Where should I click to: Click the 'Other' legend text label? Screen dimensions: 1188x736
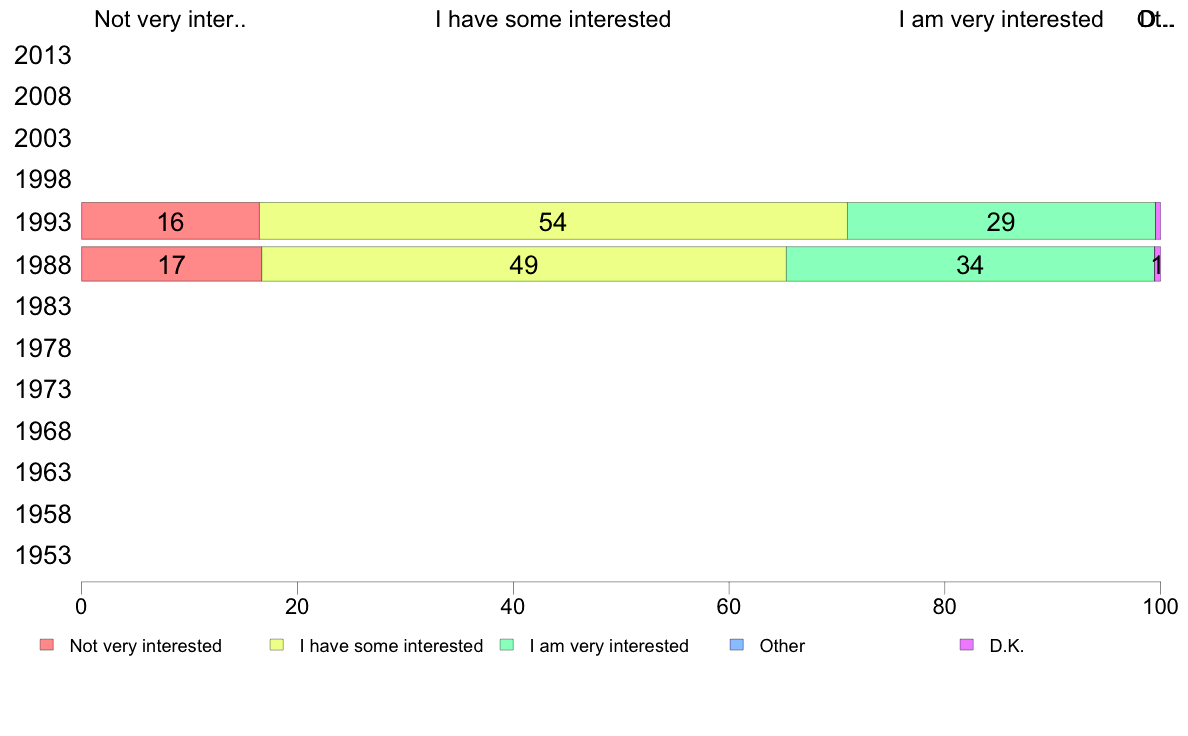click(782, 646)
